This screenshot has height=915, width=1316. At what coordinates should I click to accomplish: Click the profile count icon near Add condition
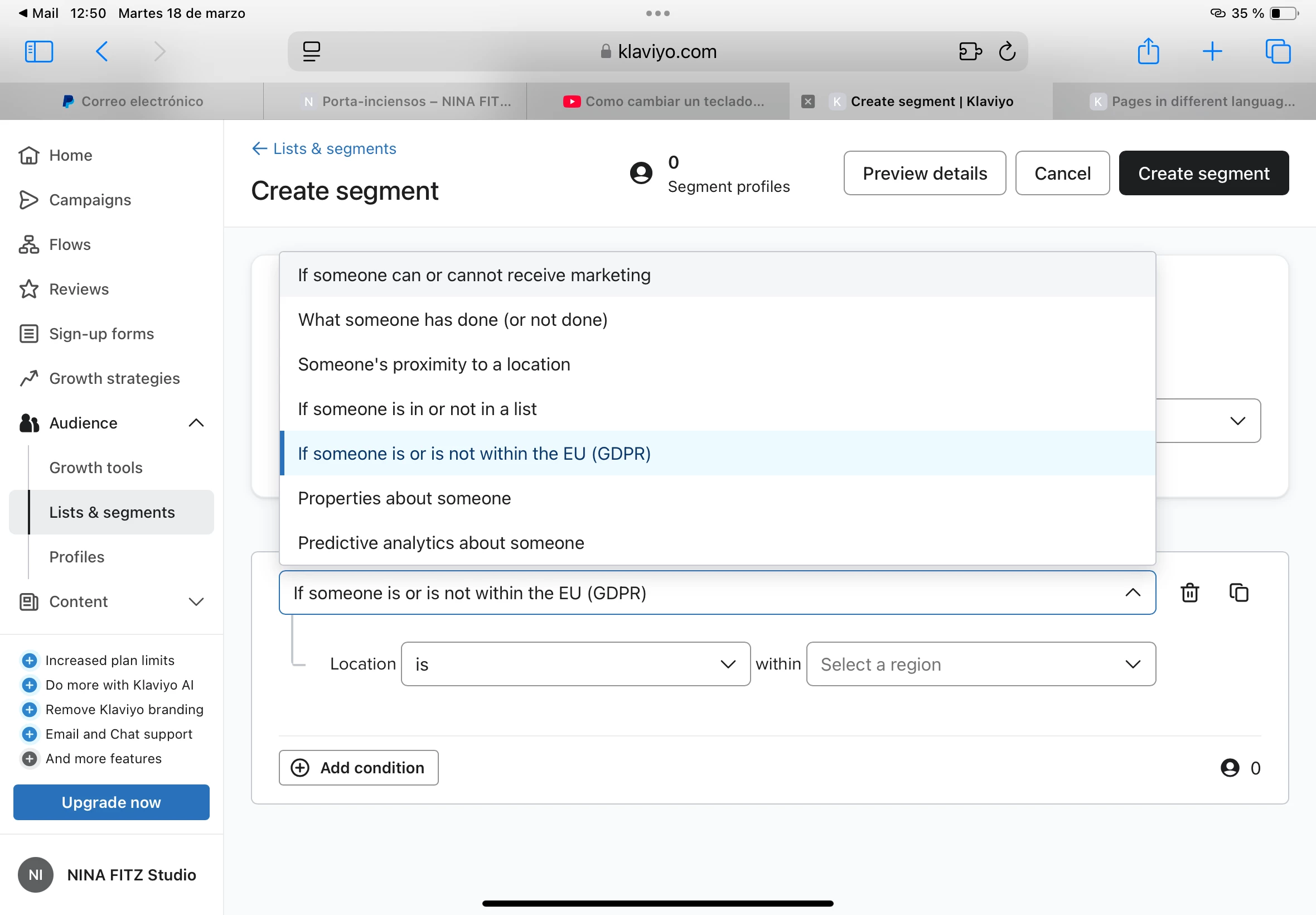coord(1230,768)
